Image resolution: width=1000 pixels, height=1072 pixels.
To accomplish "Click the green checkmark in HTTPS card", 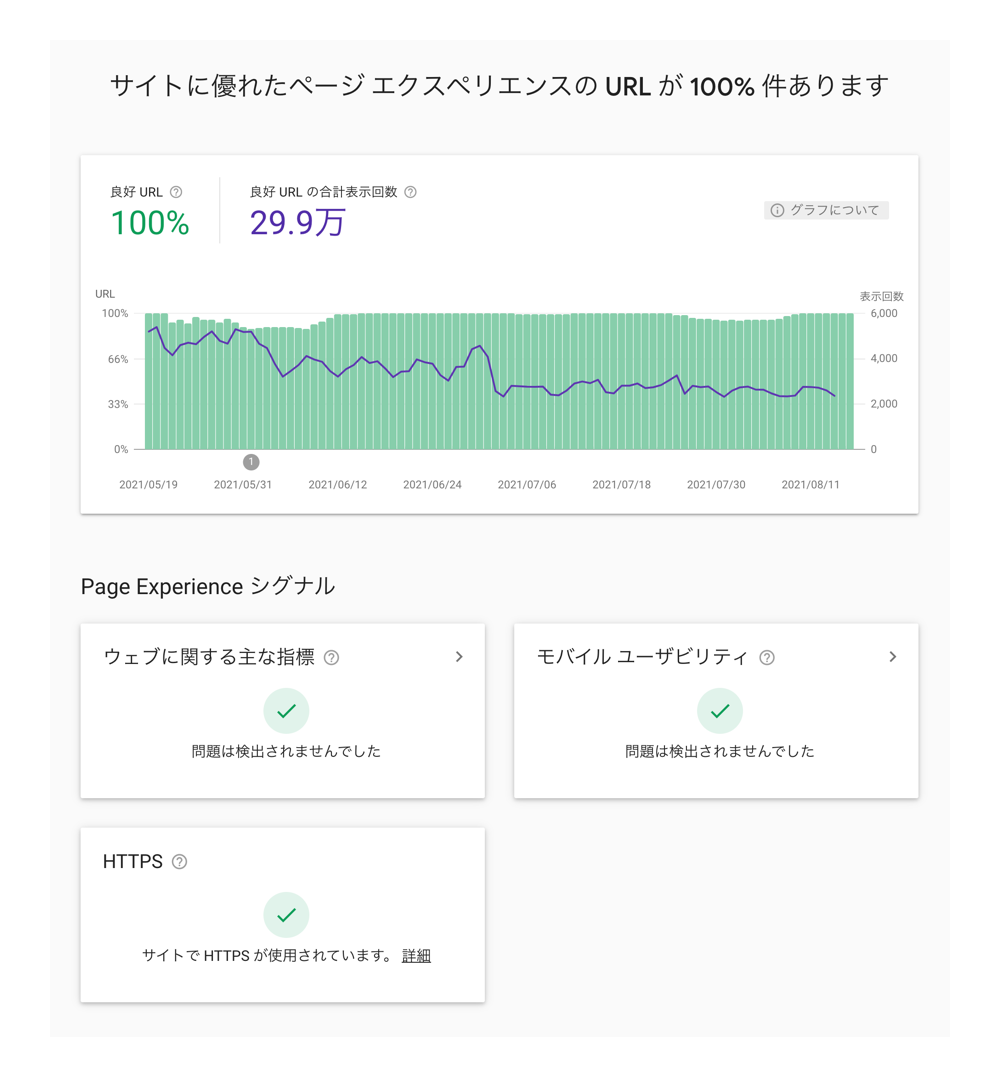I will pos(286,914).
